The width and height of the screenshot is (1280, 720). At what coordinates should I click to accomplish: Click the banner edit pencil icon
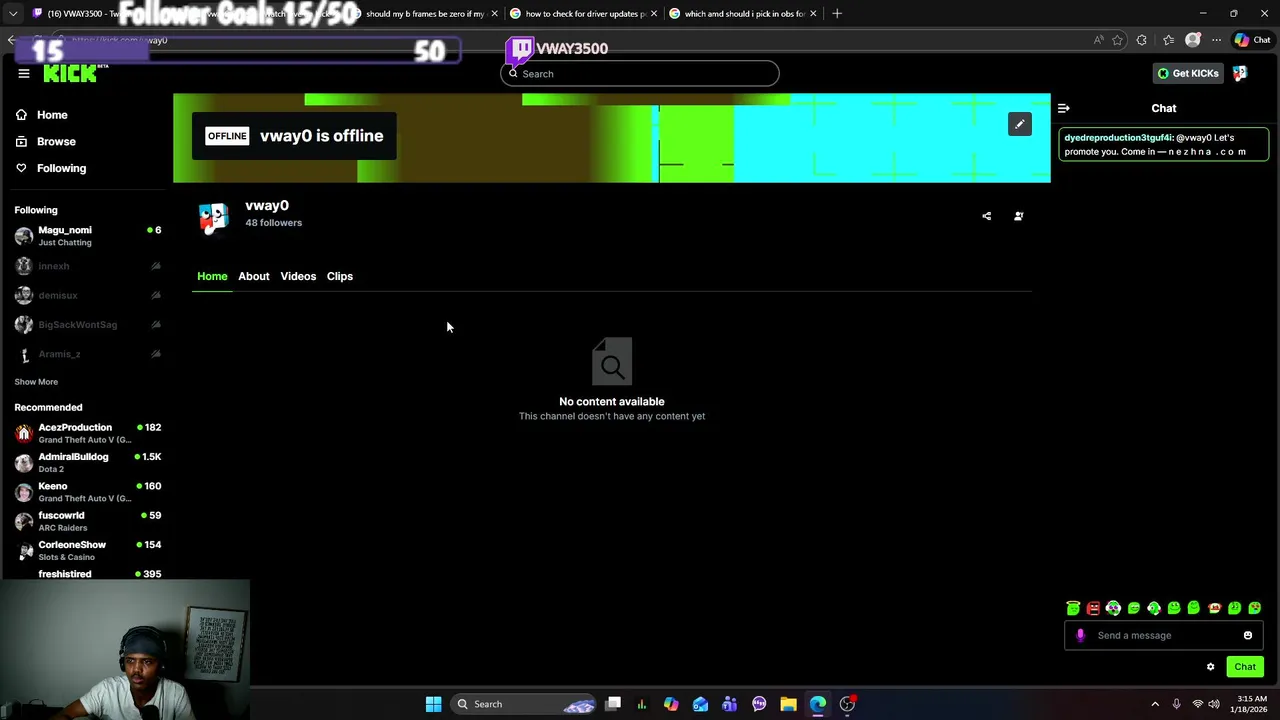pyautogui.click(x=1019, y=124)
